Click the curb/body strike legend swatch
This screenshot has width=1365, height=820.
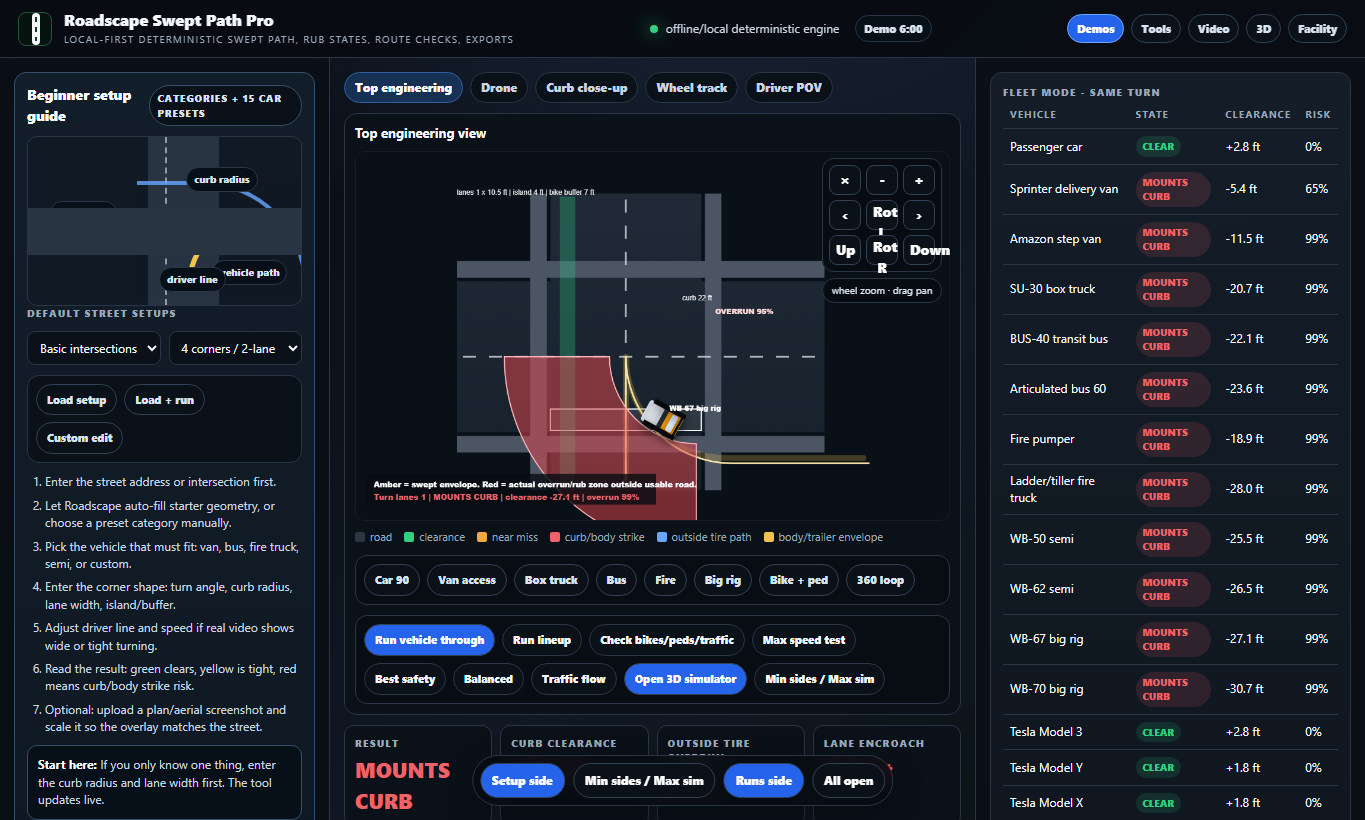click(555, 538)
